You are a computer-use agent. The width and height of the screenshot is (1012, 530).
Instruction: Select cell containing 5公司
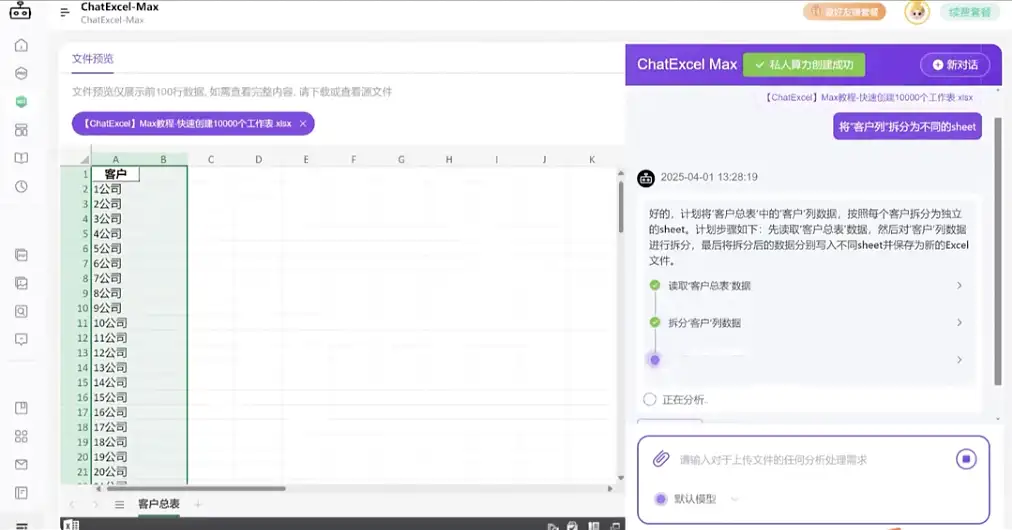(x=116, y=249)
